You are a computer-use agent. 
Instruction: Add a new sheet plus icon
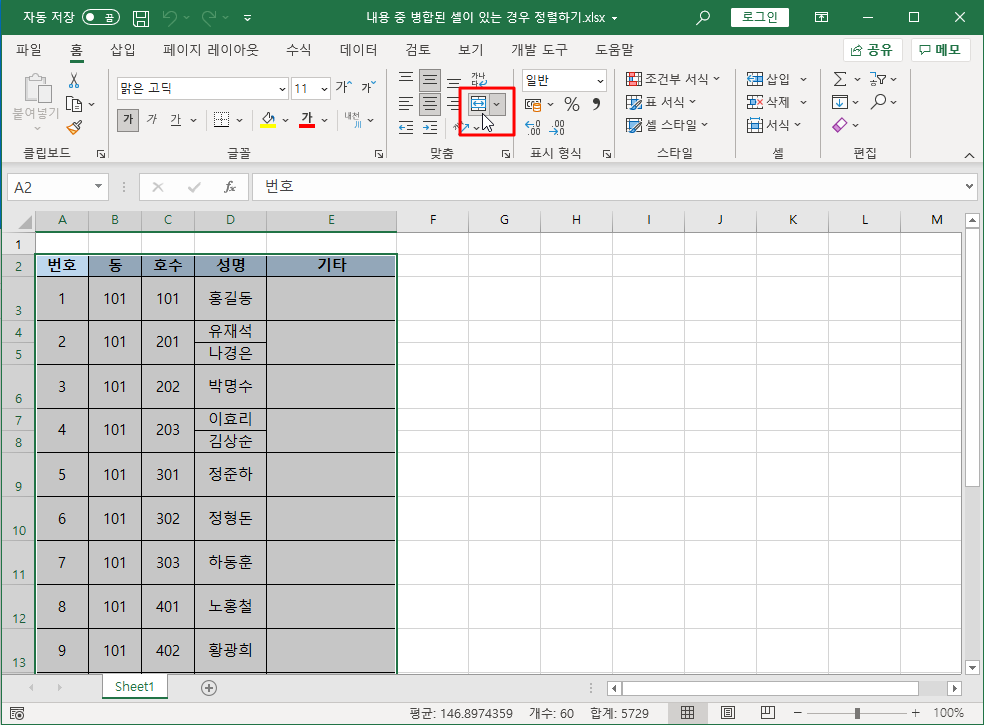(x=209, y=688)
